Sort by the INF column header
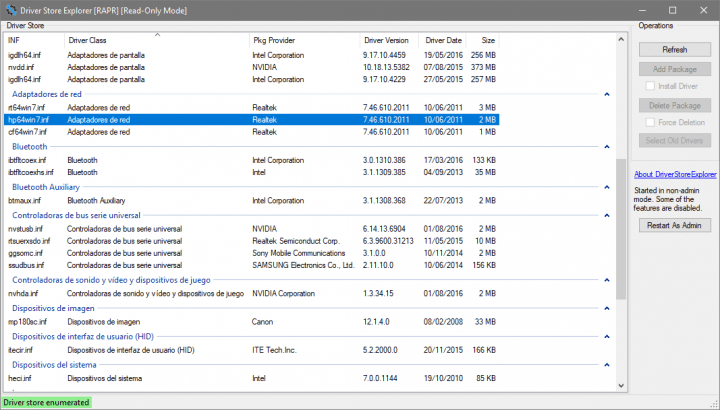This screenshot has height=410, width=720. [x=34, y=40]
